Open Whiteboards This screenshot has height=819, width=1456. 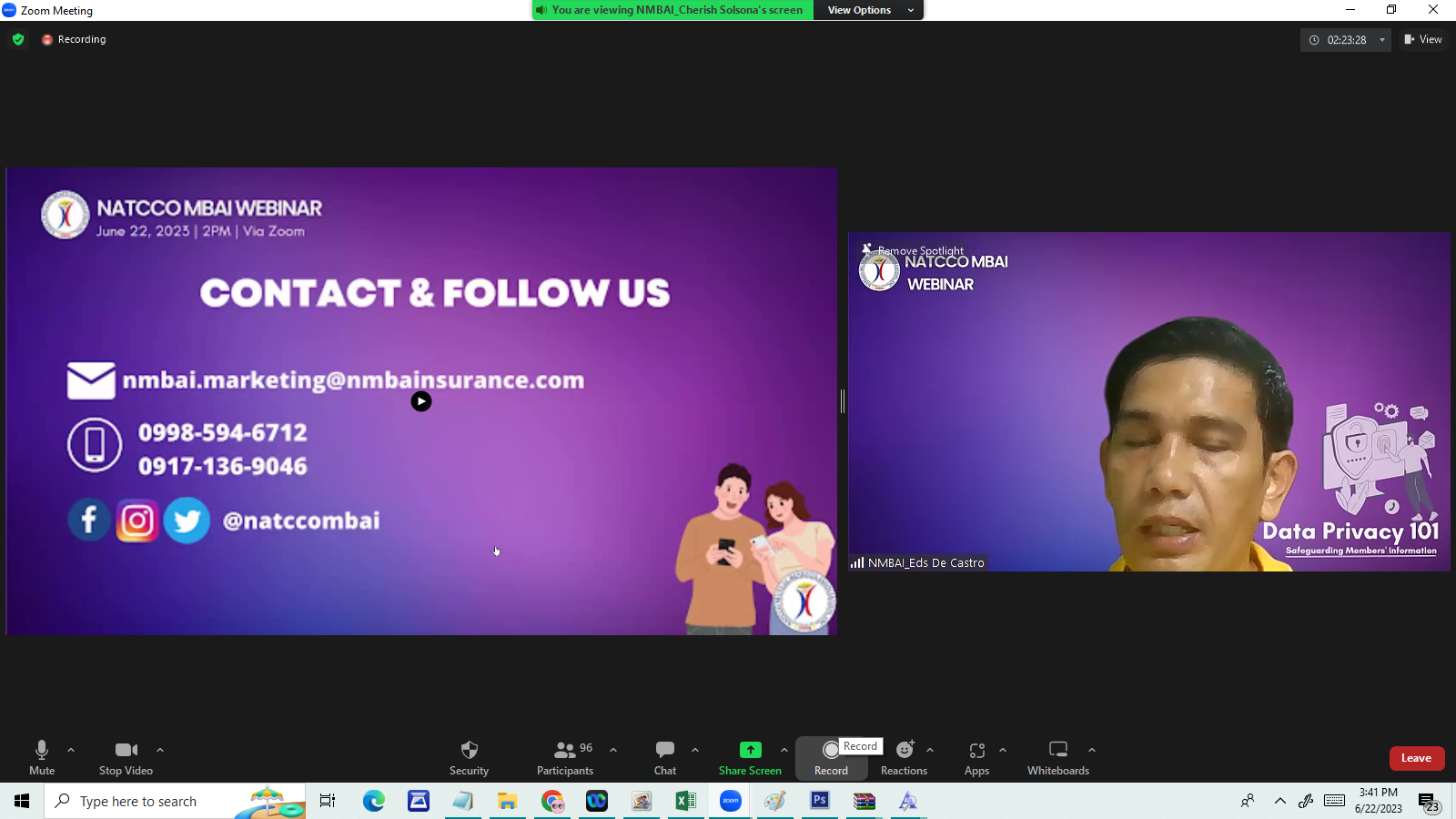pyautogui.click(x=1058, y=757)
